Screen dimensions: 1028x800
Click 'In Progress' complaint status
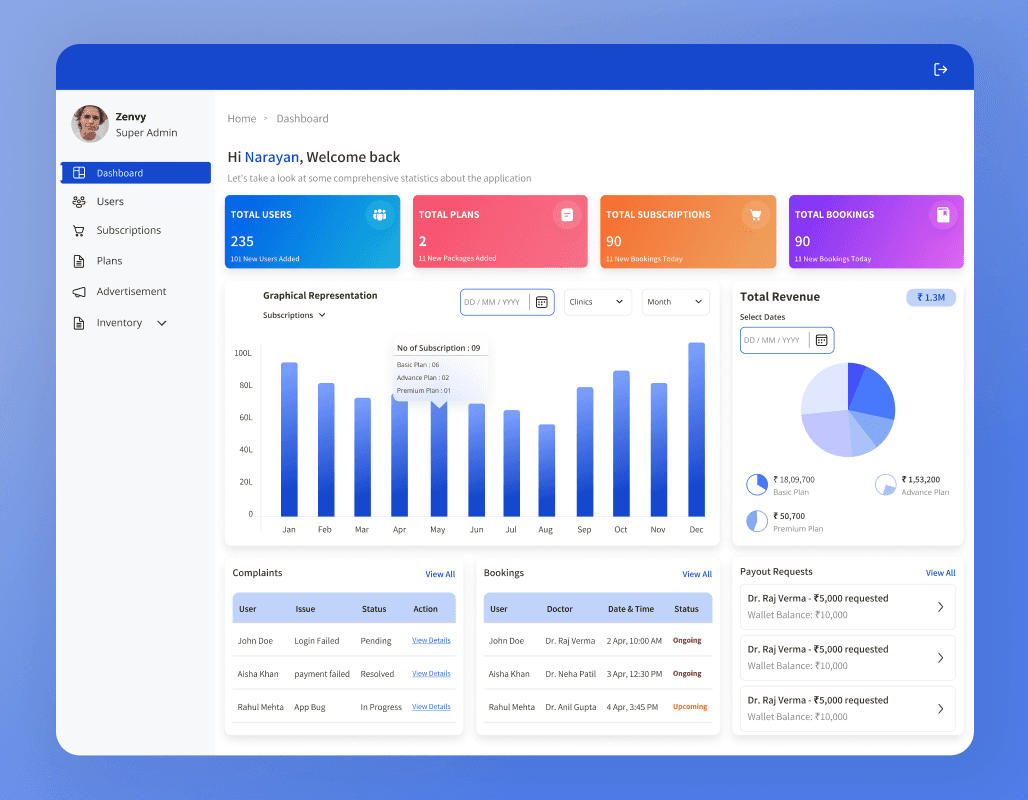tap(381, 708)
